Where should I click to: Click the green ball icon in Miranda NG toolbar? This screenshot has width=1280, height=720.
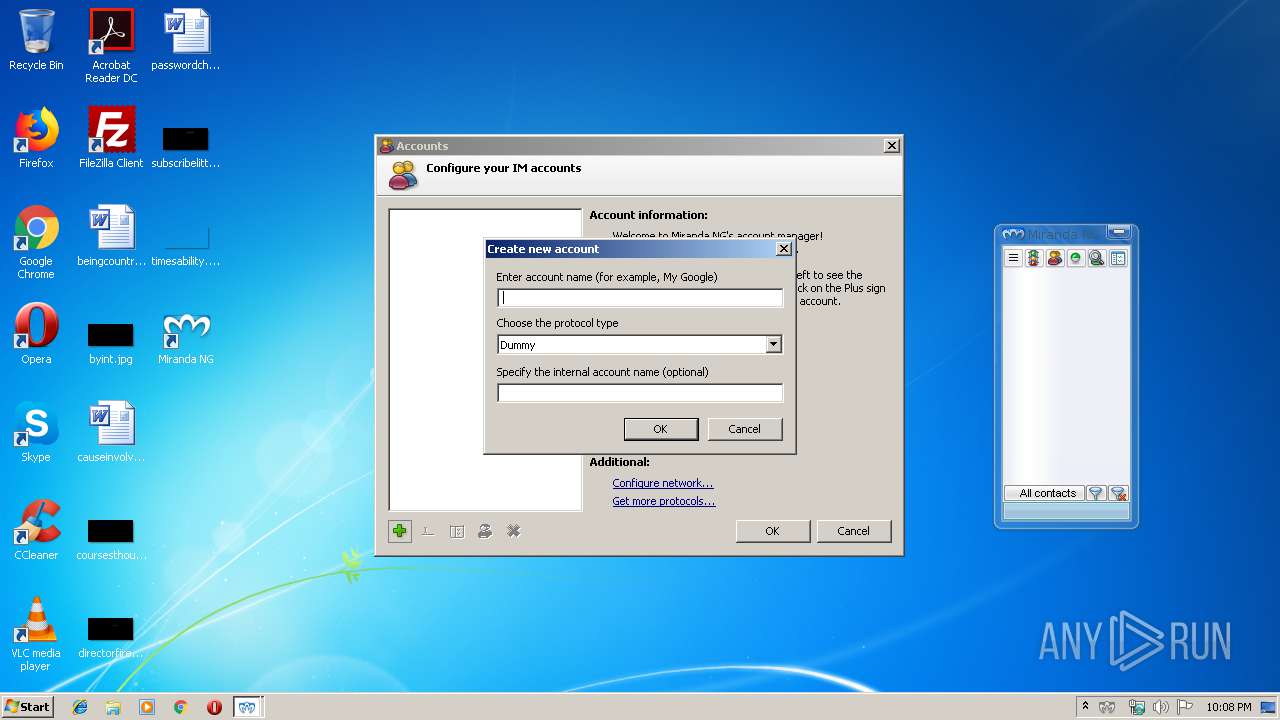click(1076, 258)
